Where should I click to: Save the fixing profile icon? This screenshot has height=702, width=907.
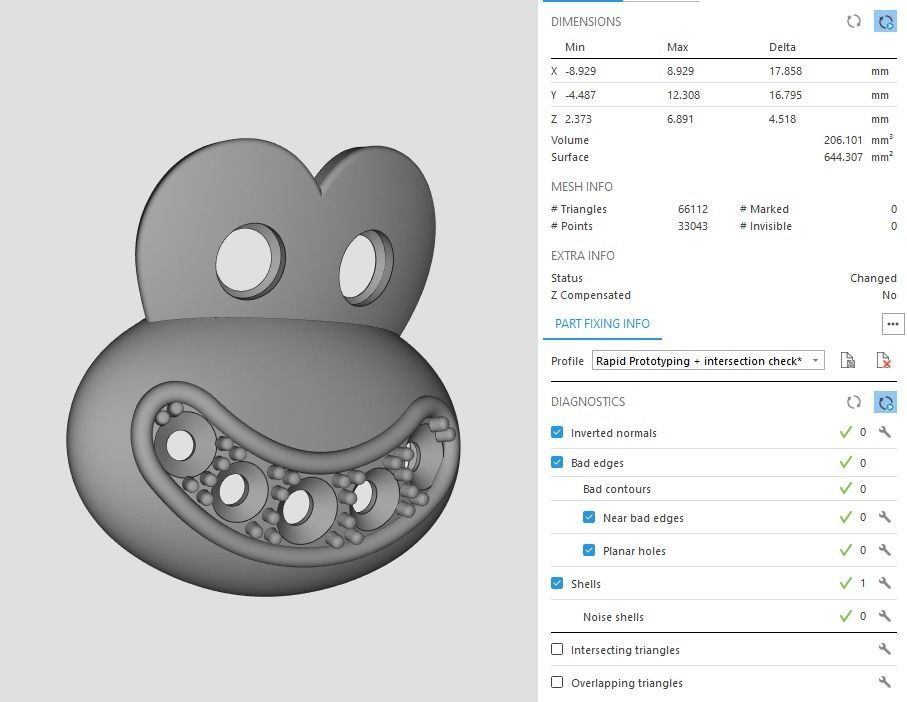847,360
